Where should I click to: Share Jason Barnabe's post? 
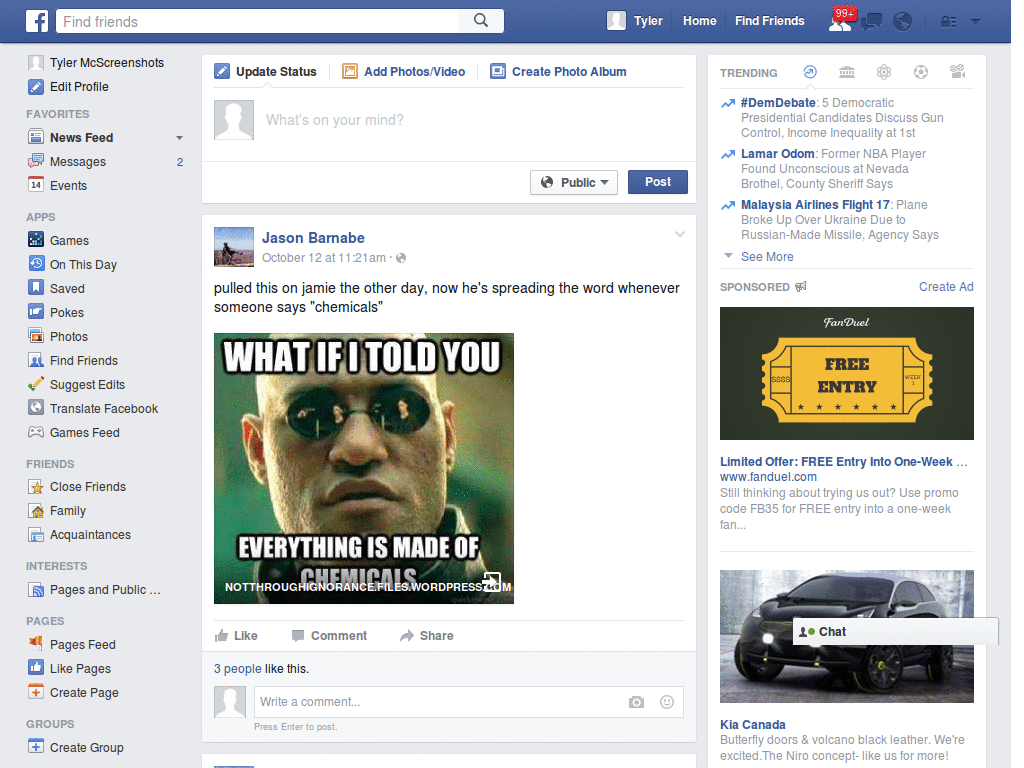(426, 635)
